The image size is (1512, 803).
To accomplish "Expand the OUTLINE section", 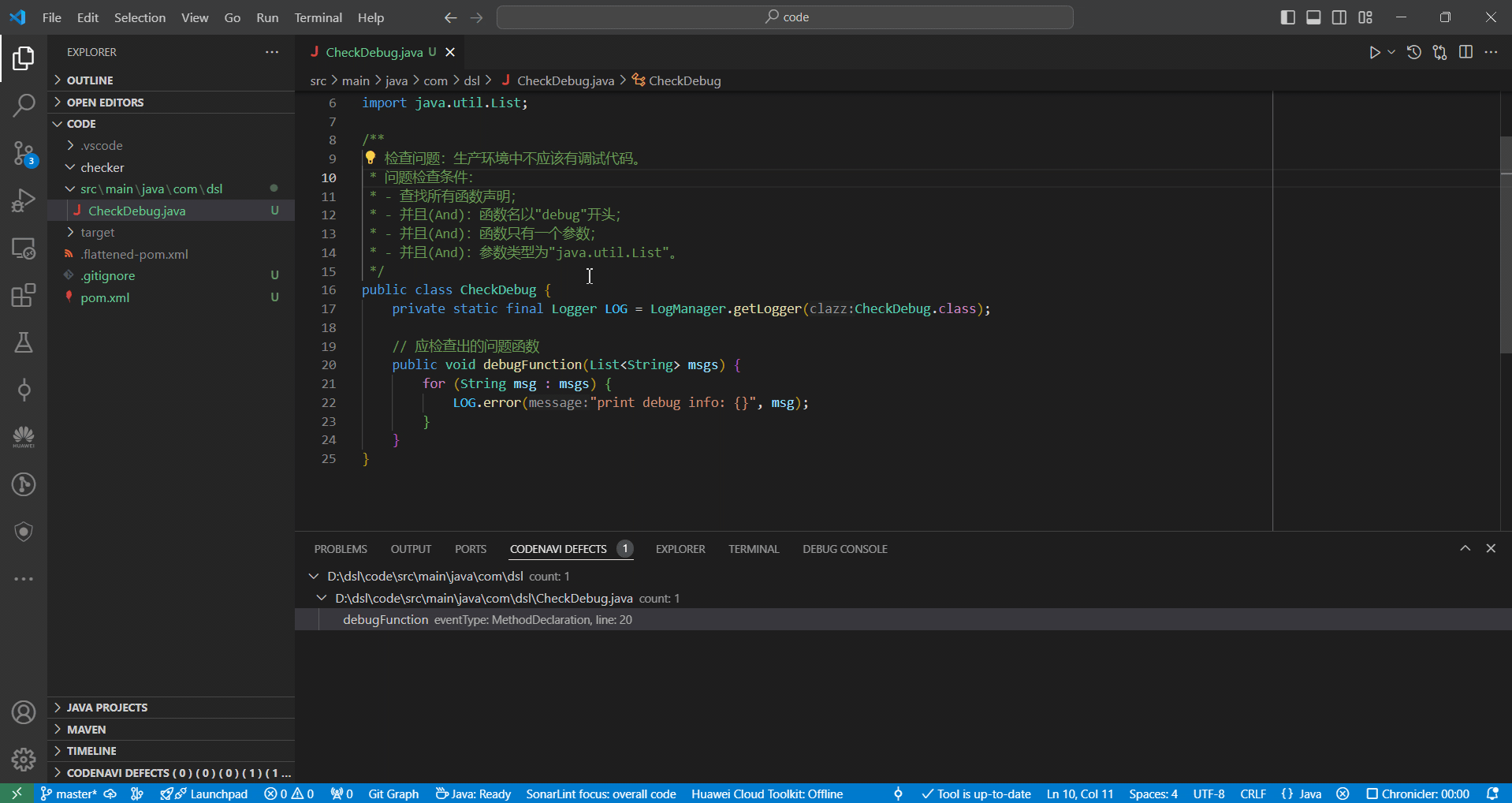I will pos(90,80).
